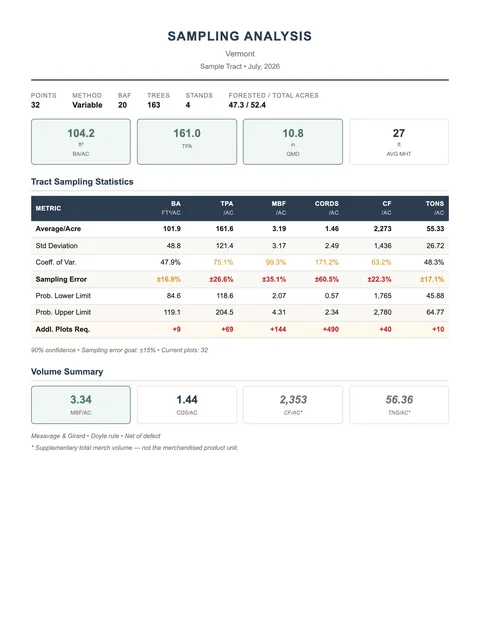Click the 161.0 TPA card
Screen dimensions: 480x621
click(187, 141)
